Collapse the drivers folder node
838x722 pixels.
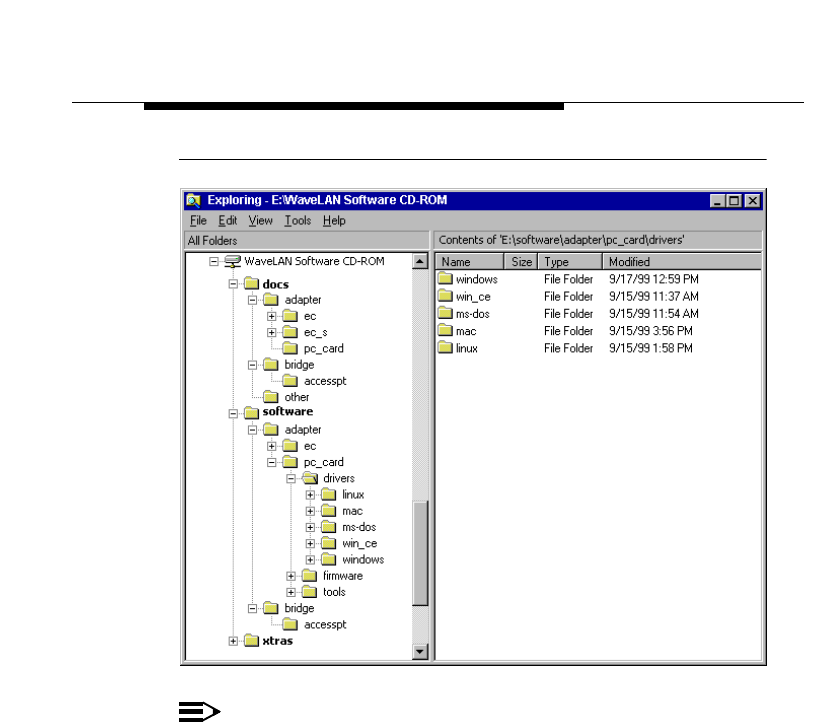[291, 479]
